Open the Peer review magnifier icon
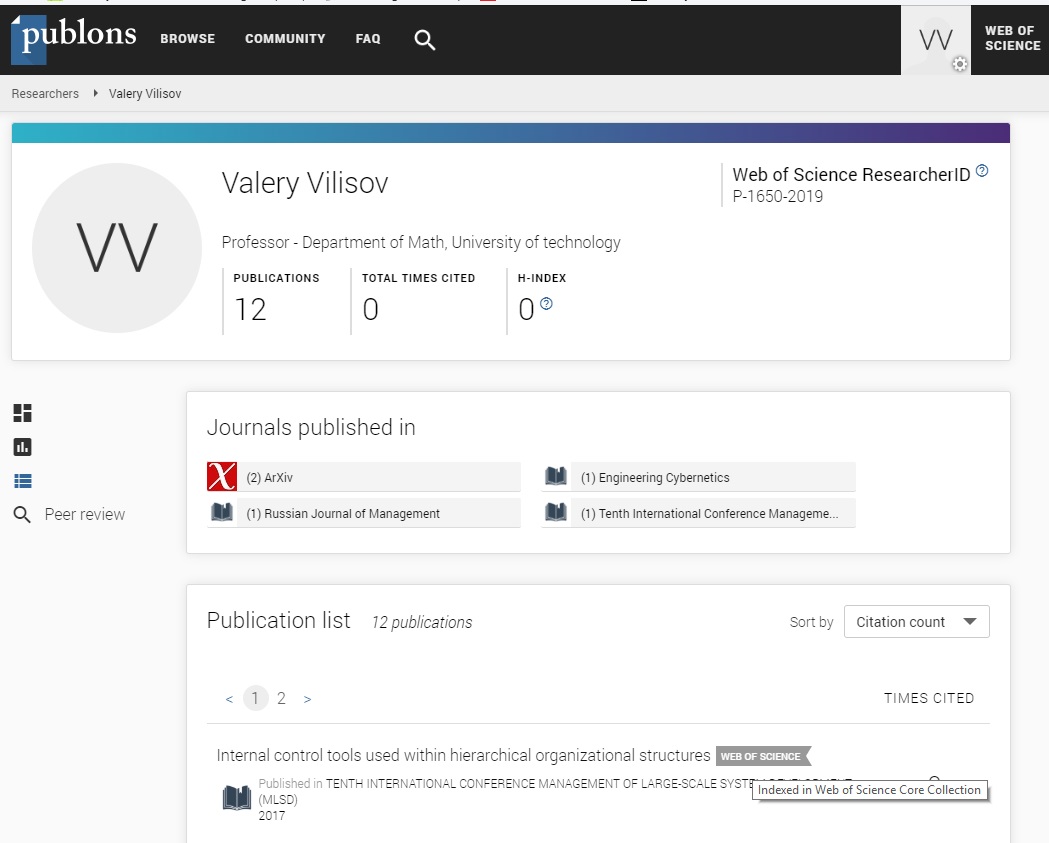 (22, 514)
